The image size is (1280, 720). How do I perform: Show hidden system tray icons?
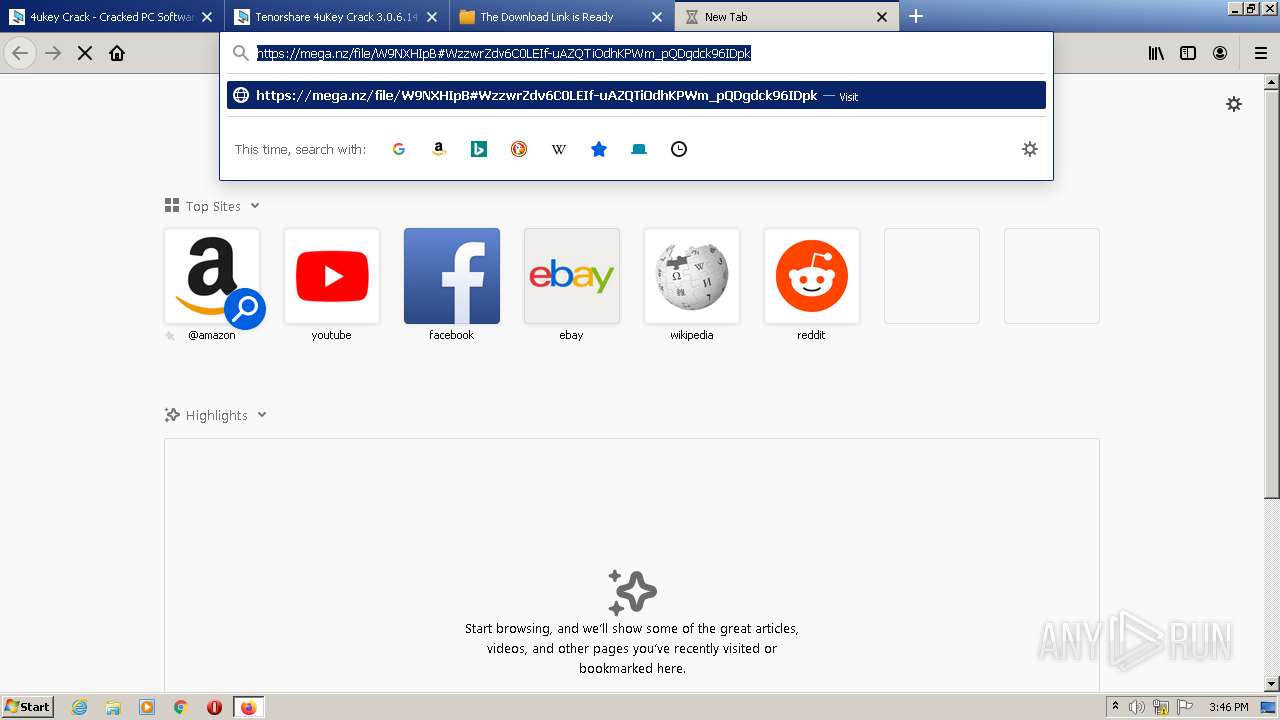[x=1116, y=707]
